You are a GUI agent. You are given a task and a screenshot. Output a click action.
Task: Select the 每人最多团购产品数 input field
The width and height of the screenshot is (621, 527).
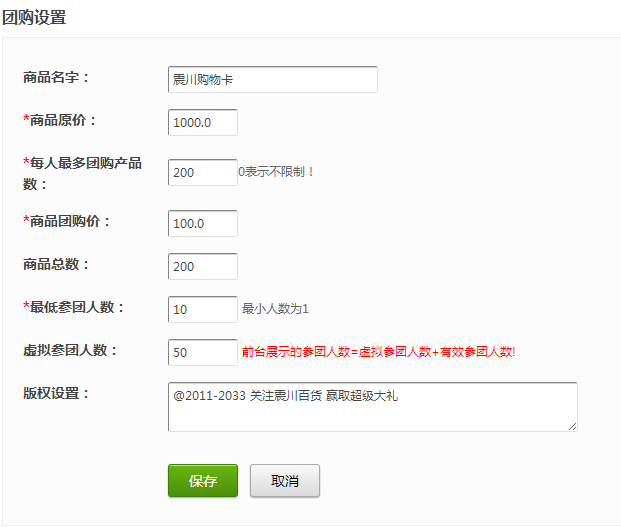point(203,172)
